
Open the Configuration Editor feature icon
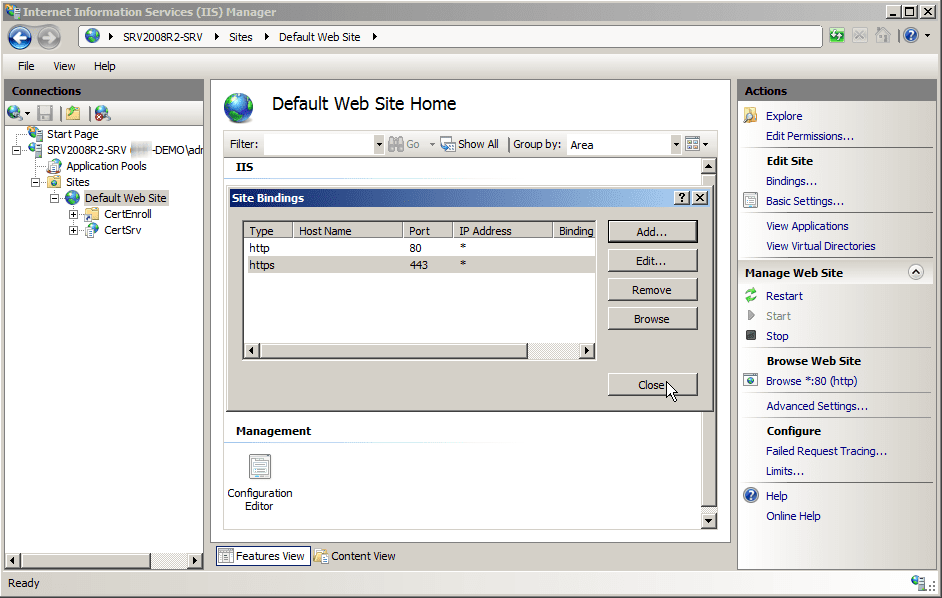tap(260, 466)
